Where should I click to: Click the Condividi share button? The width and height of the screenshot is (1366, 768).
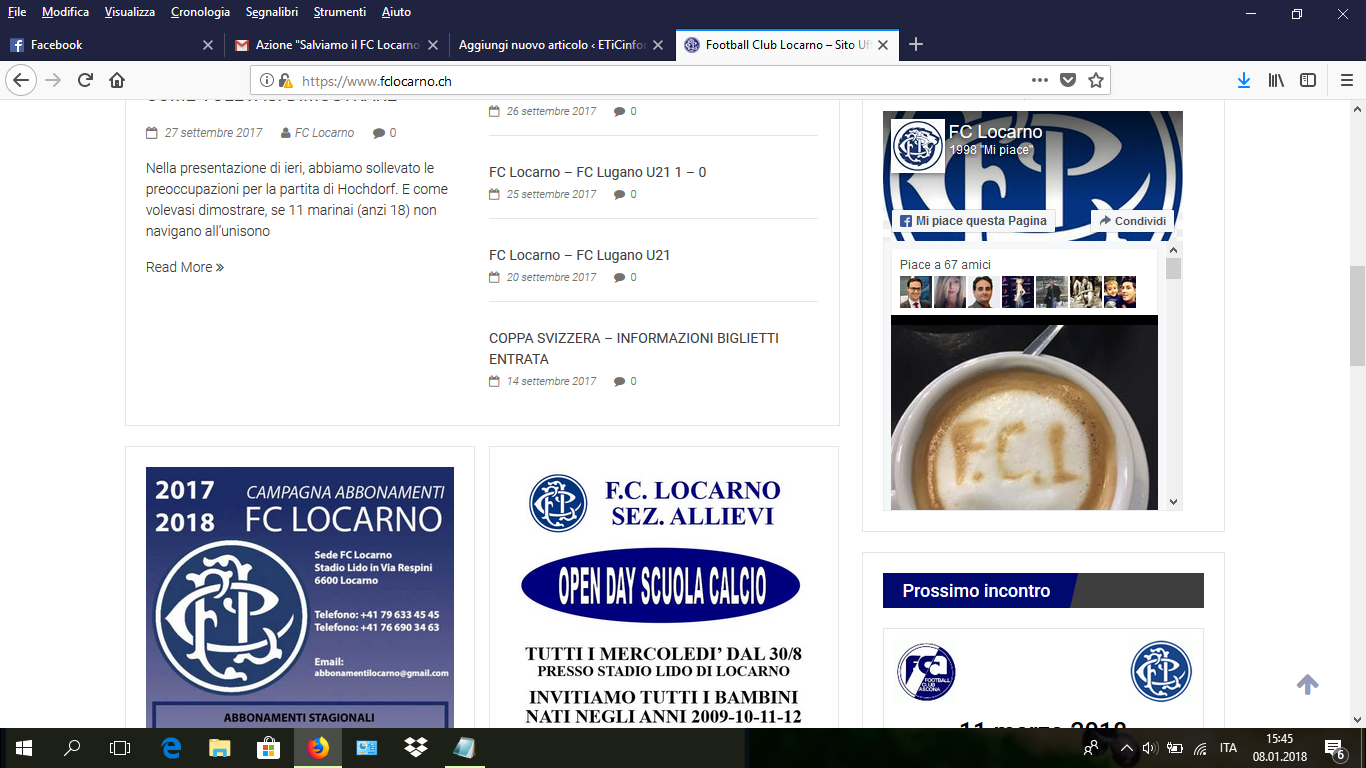pyautogui.click(x=1133, y=221)
